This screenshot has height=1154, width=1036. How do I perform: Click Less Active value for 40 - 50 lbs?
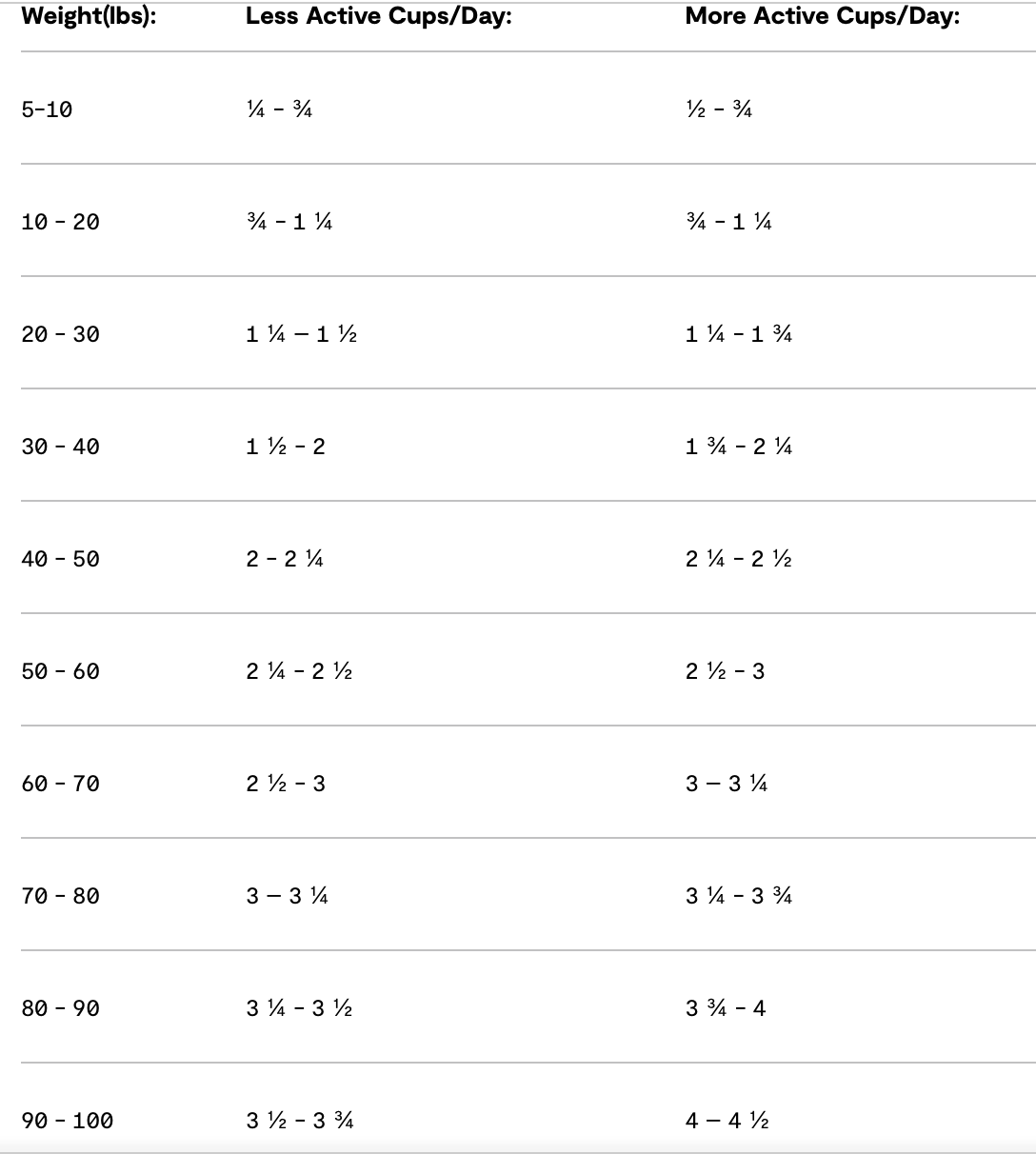(284, 559)
